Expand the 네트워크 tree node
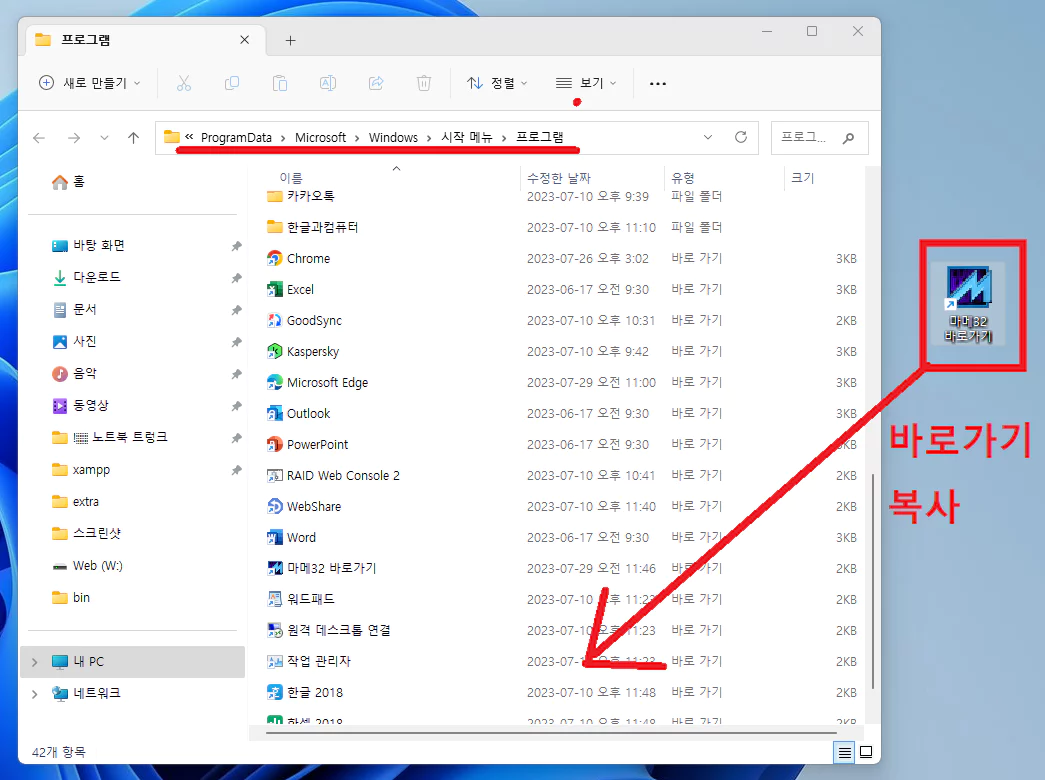 click(x=35, y=693)
